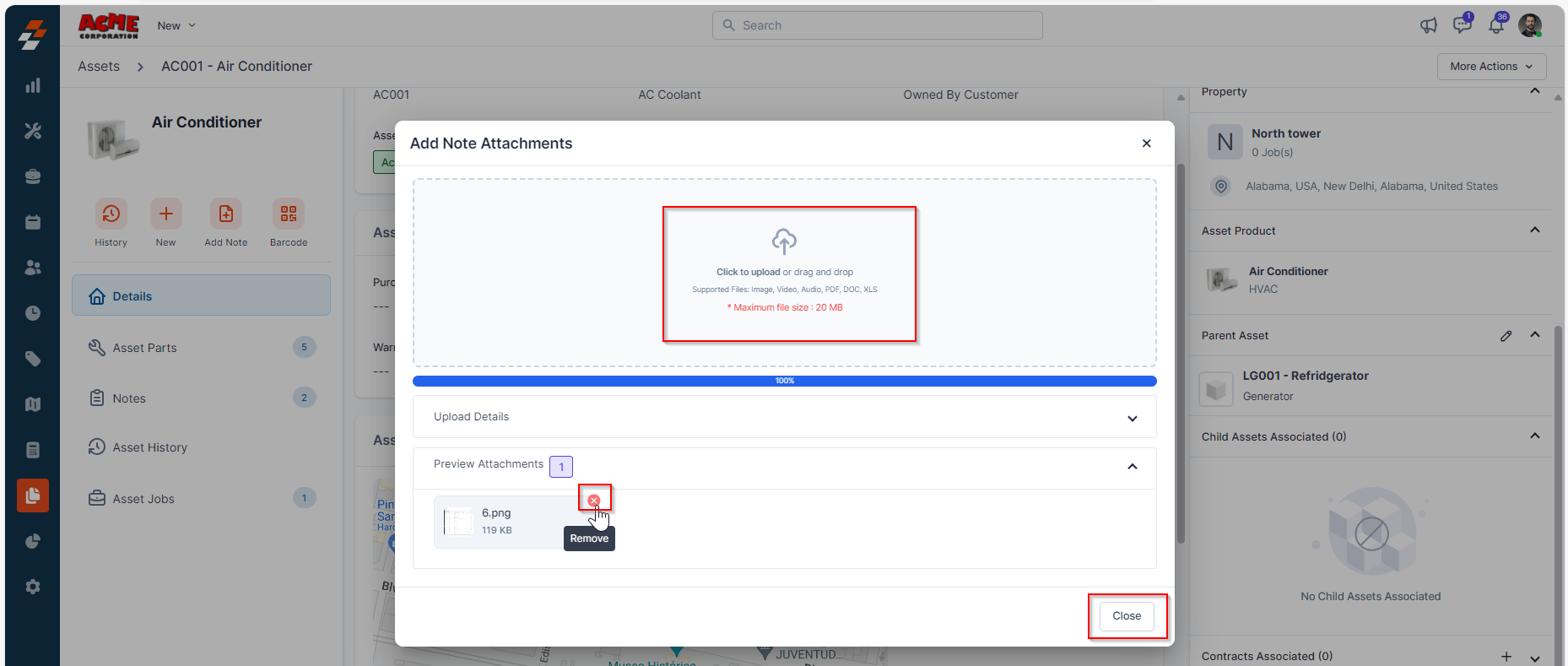The width and height of the screenshot is (1568, 666).
Task: Click the 'No Child Assets Associated' text
Action: click(x=1371, y=597)
